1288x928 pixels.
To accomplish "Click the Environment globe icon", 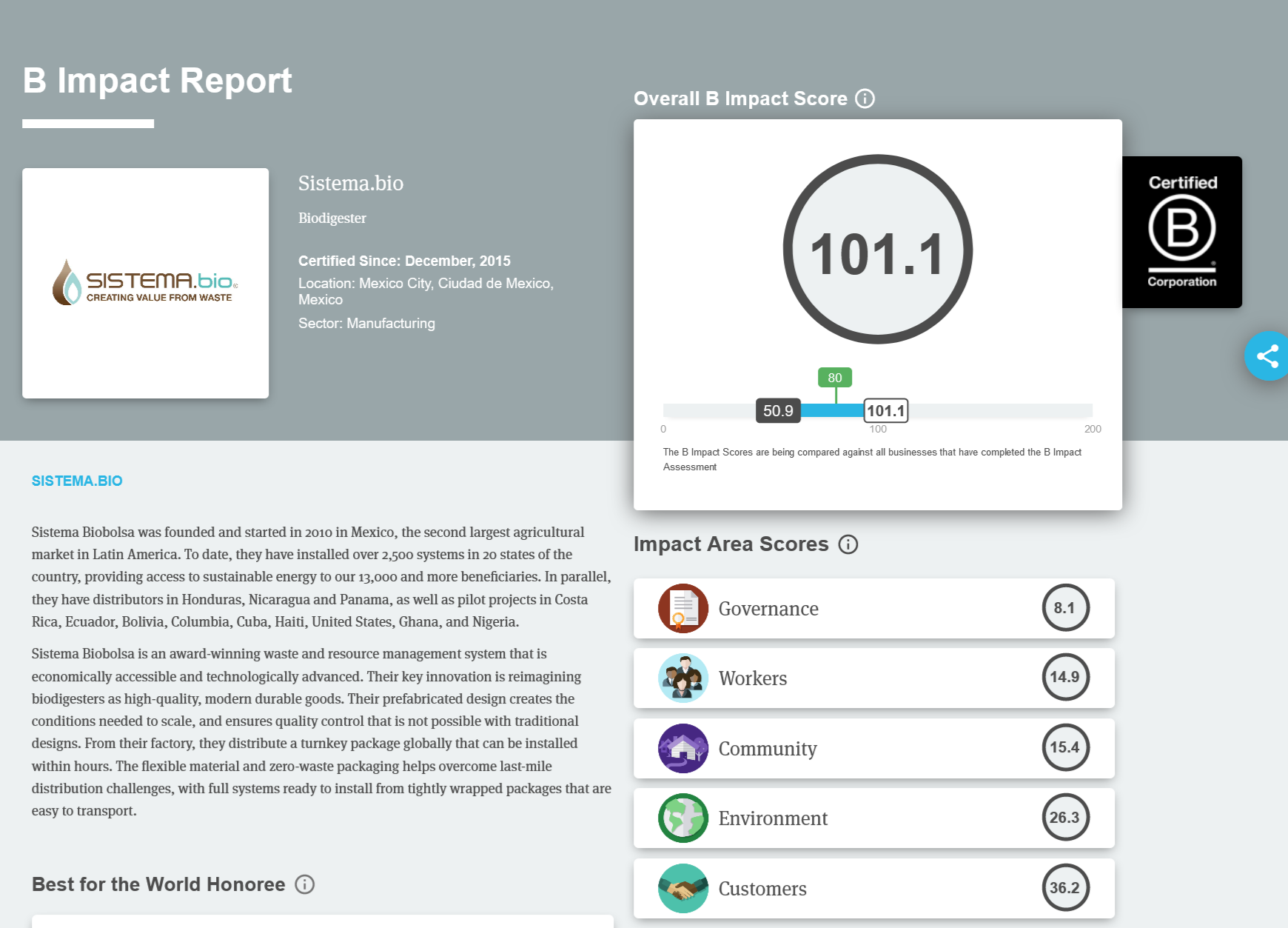I will (x=683, y=818).
